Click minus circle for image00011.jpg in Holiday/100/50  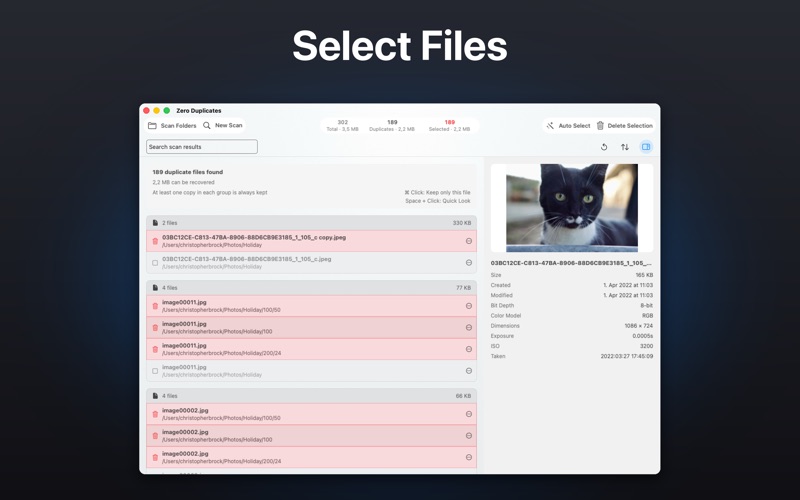pyautogui.click(x=468, y=306)
